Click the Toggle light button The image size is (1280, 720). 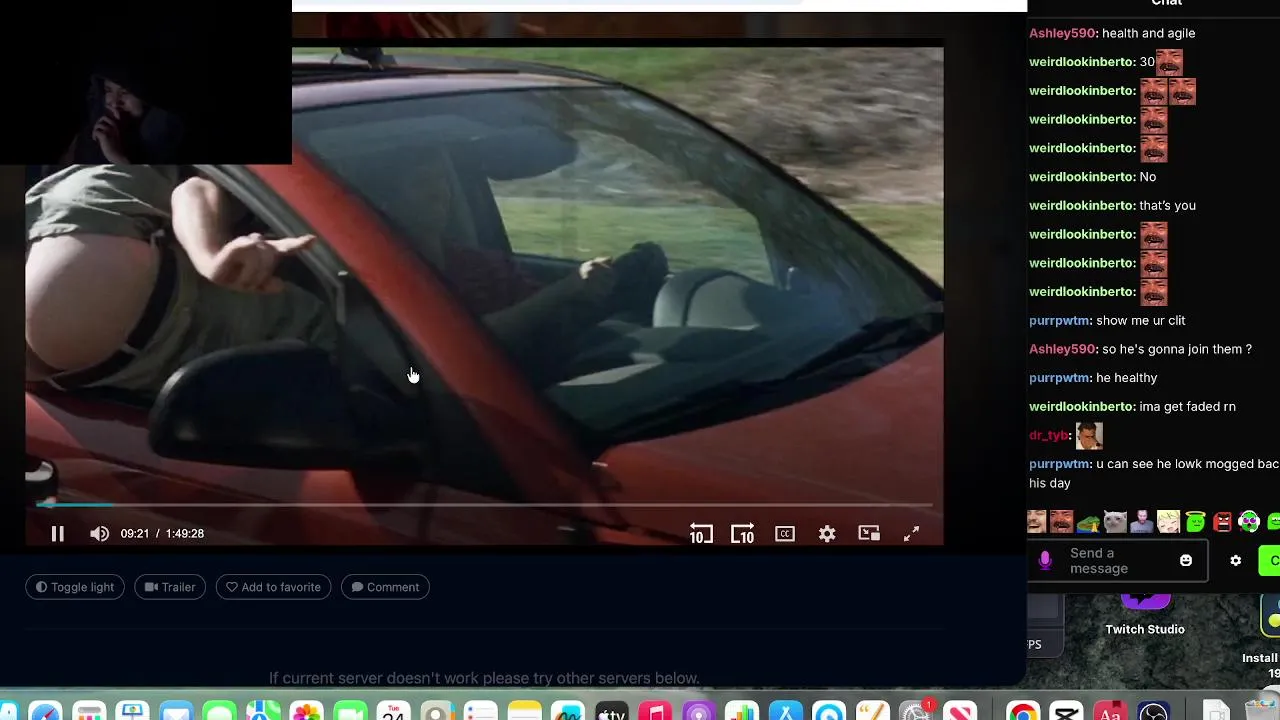click(75, 587)
